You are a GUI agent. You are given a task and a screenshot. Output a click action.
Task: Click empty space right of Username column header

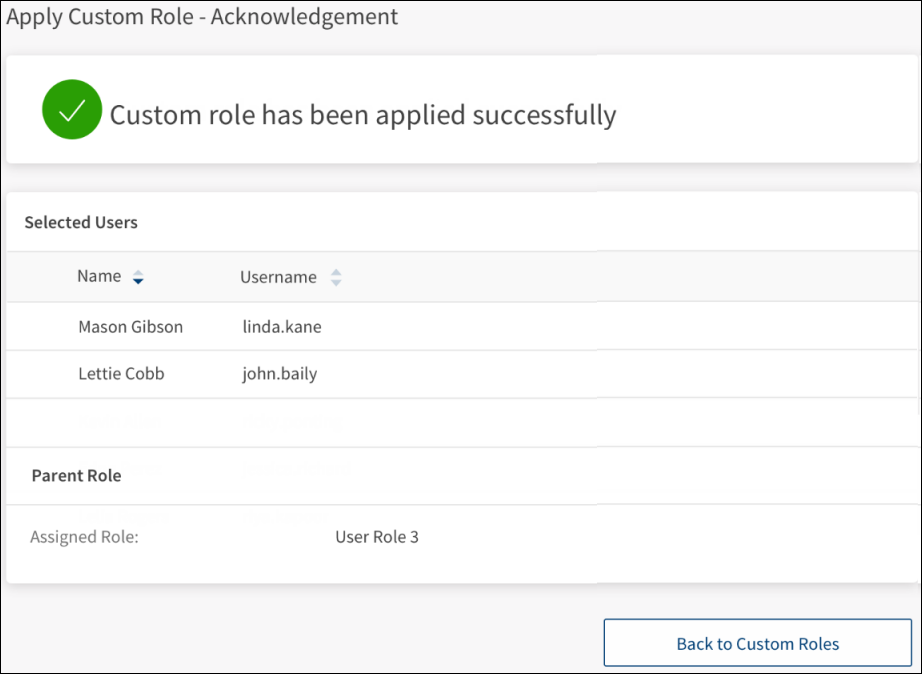tap(600, 277)
